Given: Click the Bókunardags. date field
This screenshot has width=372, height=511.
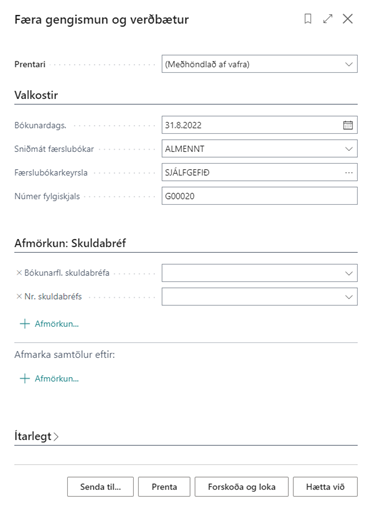Looking at the screenshot, I should point(252,125).
